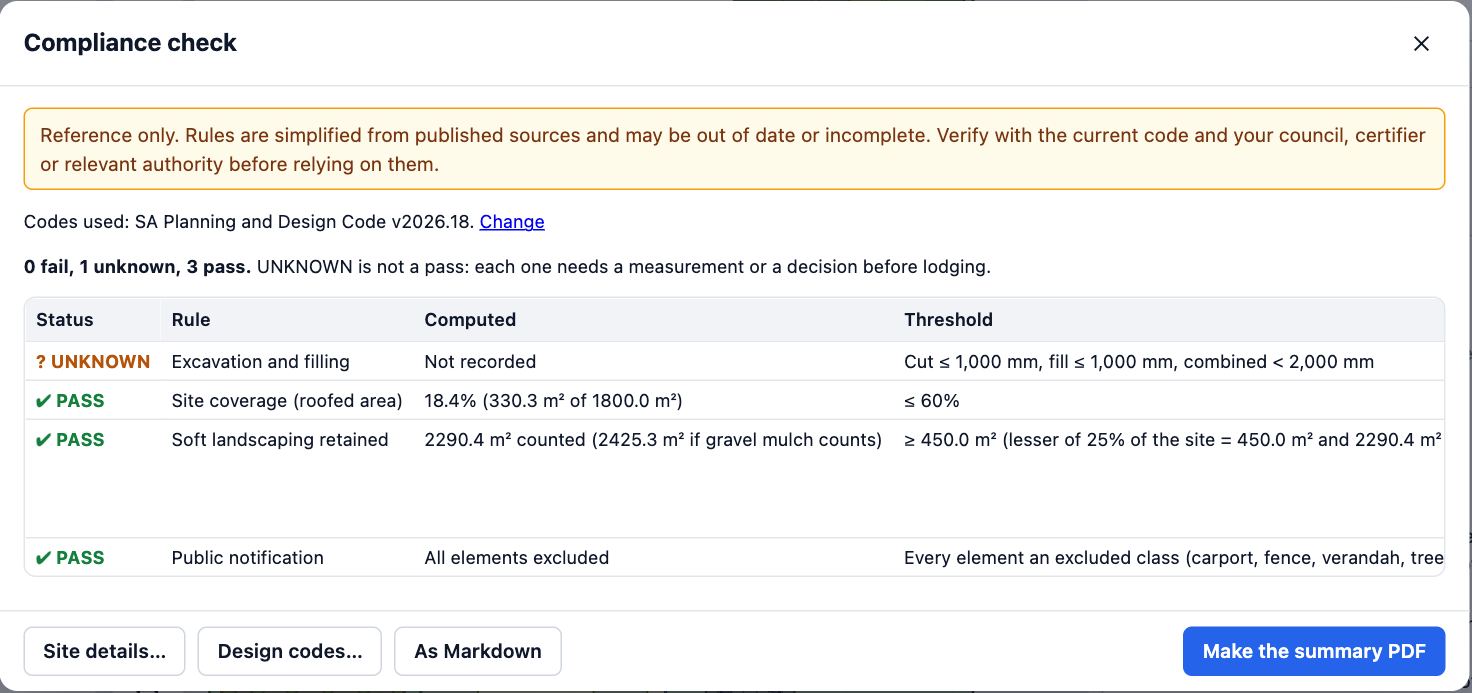This screenshot has height=693, width=1472.
Task: Click the Compliance check title
Action: click(x=130, y=43)
